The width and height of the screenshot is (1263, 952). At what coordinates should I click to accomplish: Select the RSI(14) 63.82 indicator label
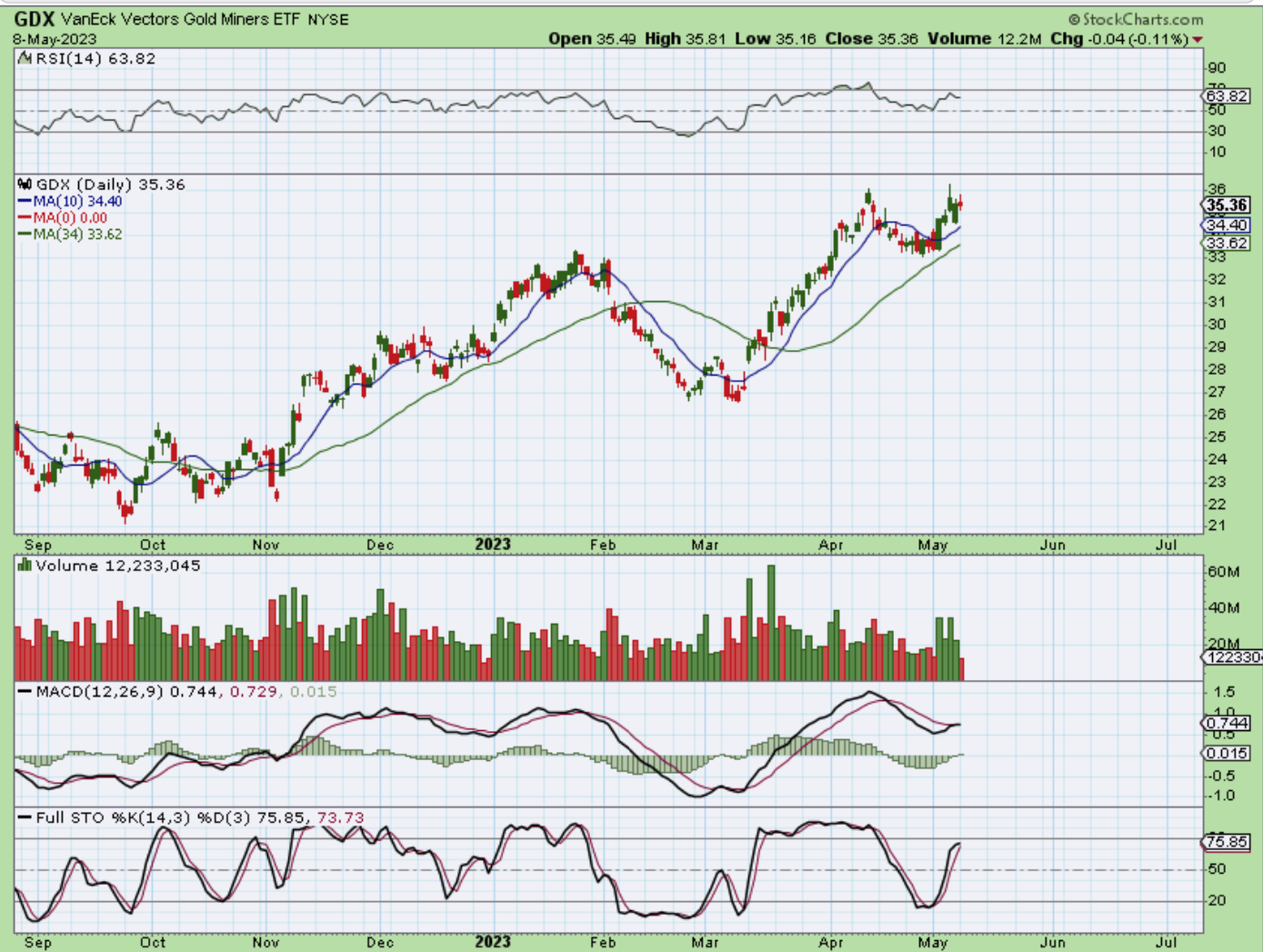pos(95,58)
